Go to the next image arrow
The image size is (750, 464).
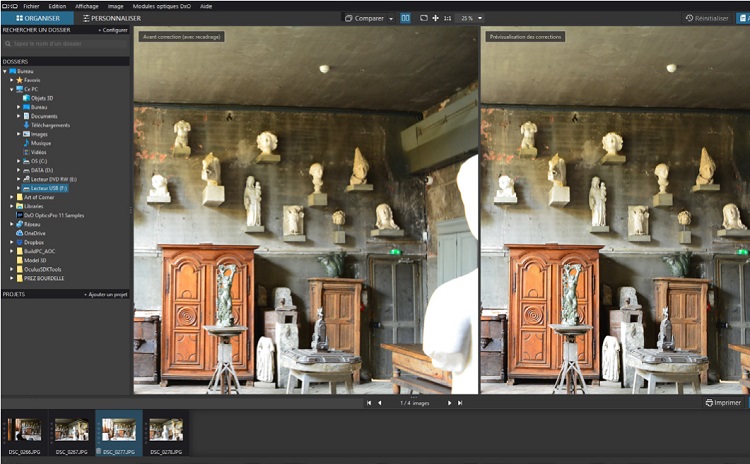click(x=449, y=402)
